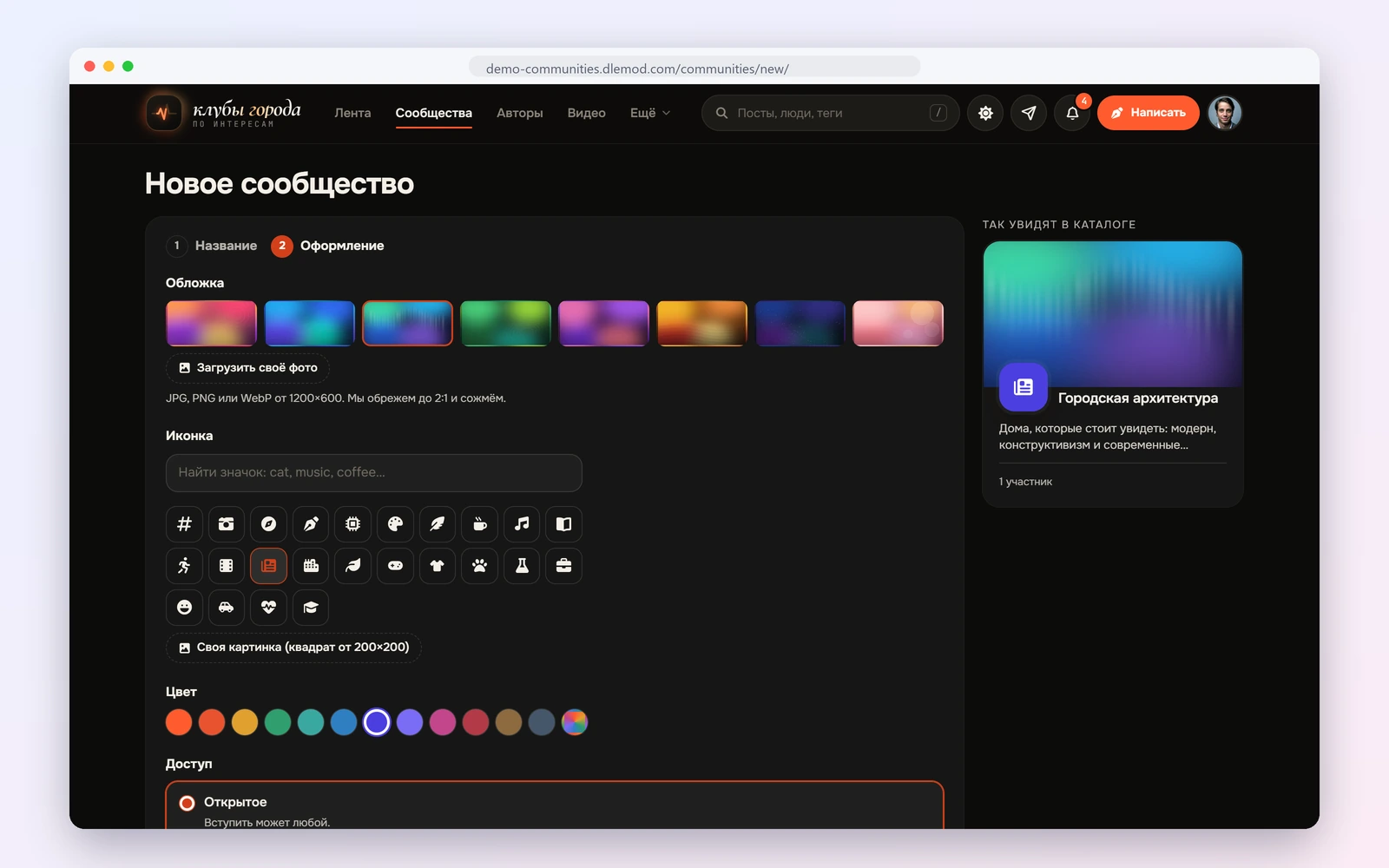Pick the paw print icon

[x=479, y=566]
